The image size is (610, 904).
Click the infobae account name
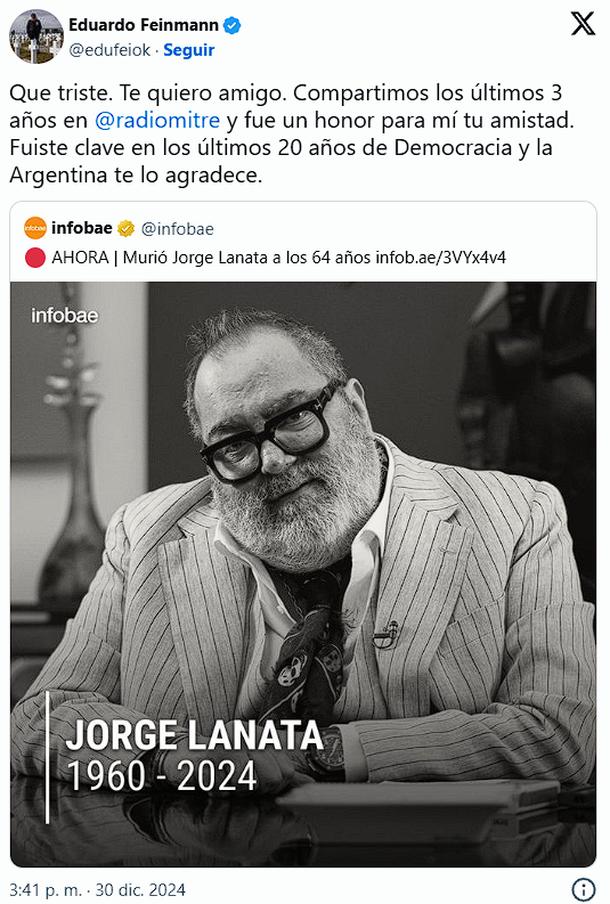pyautogui.click(x=82, y=228)
